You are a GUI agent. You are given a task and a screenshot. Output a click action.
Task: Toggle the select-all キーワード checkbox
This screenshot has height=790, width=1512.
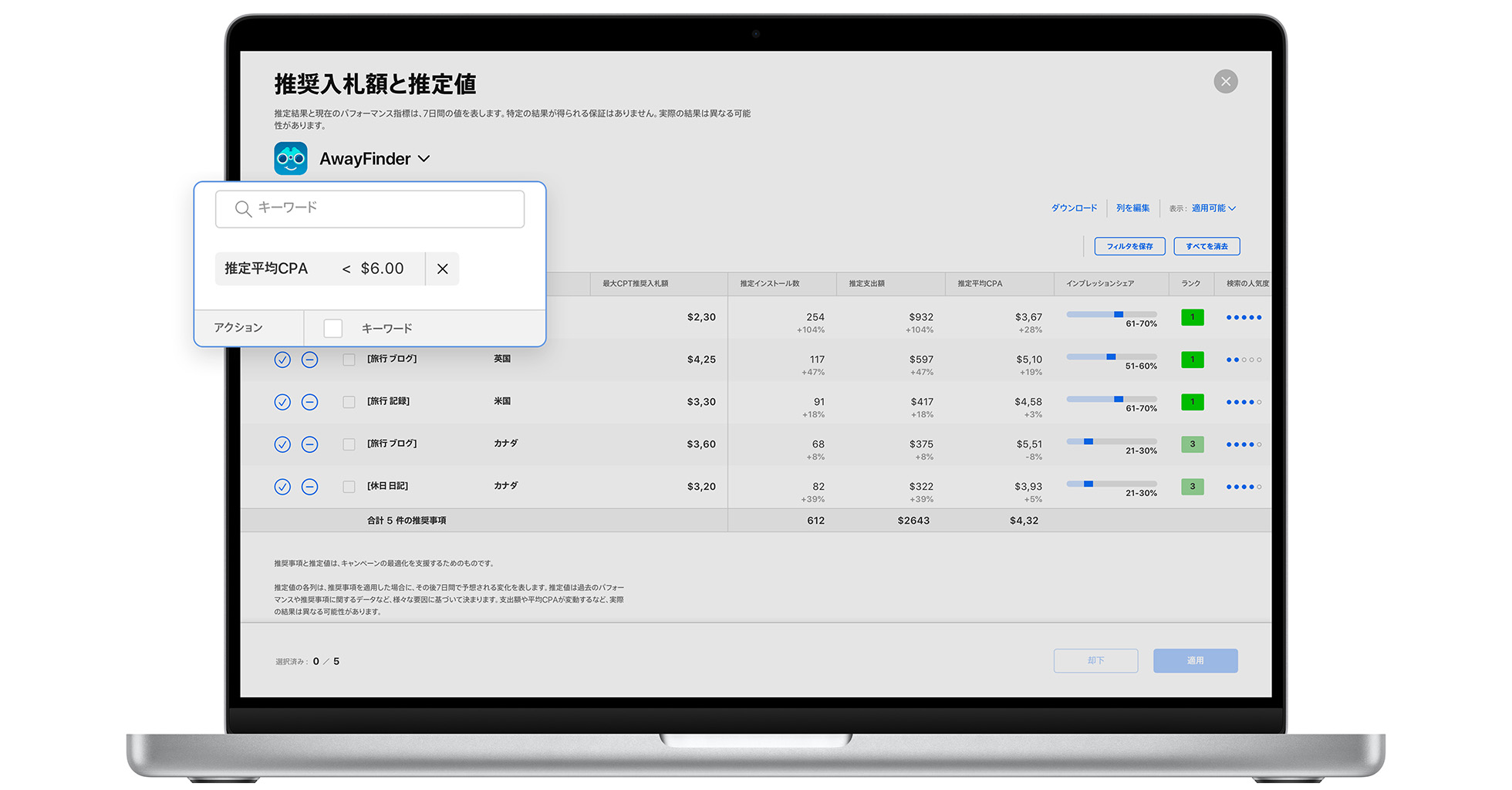(x=332, y=328)
